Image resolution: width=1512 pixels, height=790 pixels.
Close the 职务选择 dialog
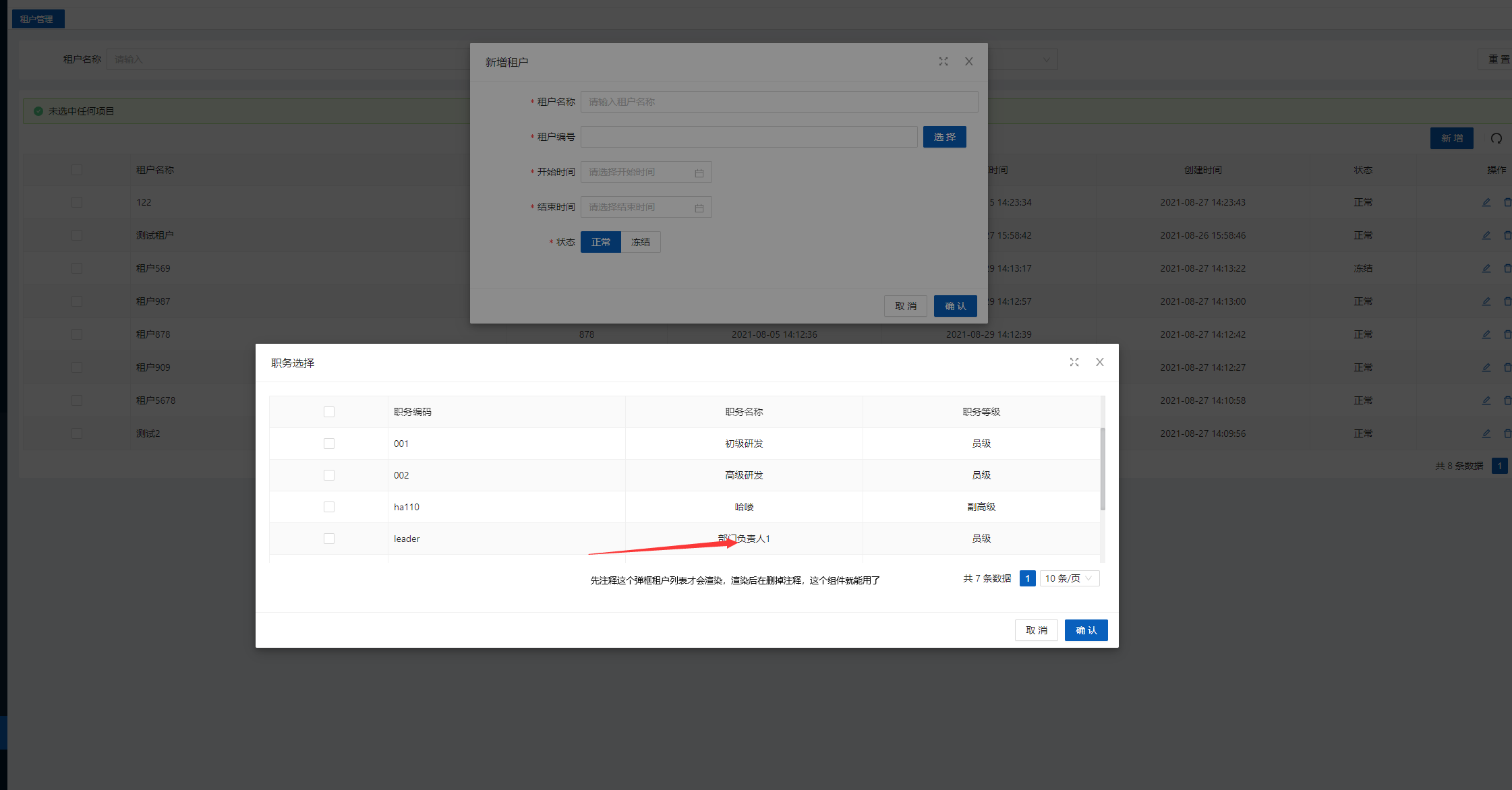click(x=1100, y=362)
